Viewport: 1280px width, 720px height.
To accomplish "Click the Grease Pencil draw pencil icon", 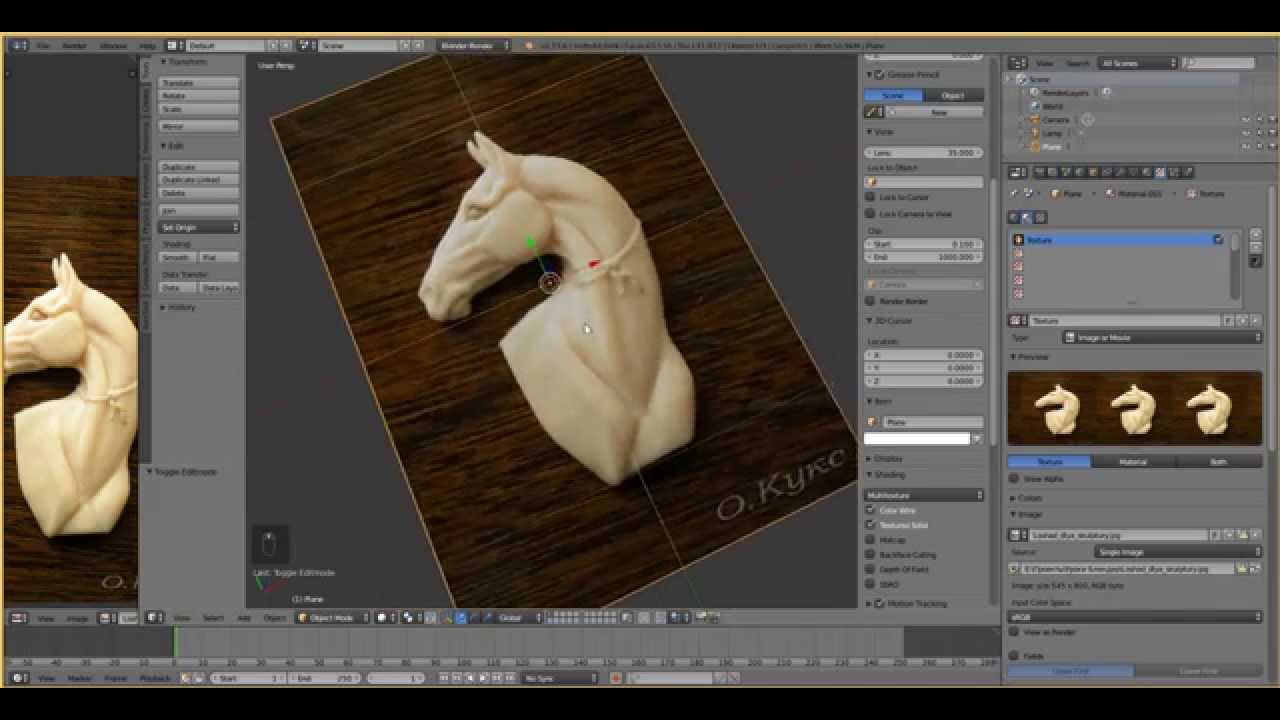I will (x=872, y=112).
